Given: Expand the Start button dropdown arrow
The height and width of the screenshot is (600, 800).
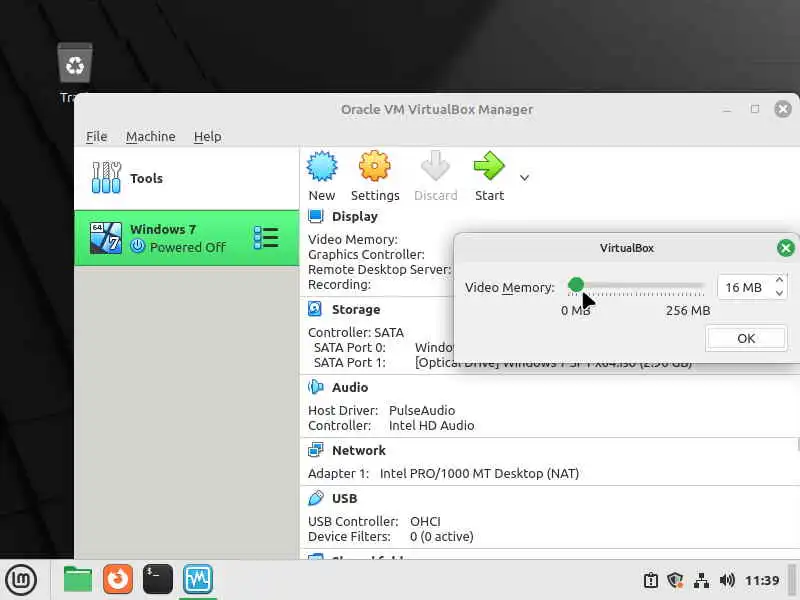Looking at the screenshot, I should click(524, 178).
